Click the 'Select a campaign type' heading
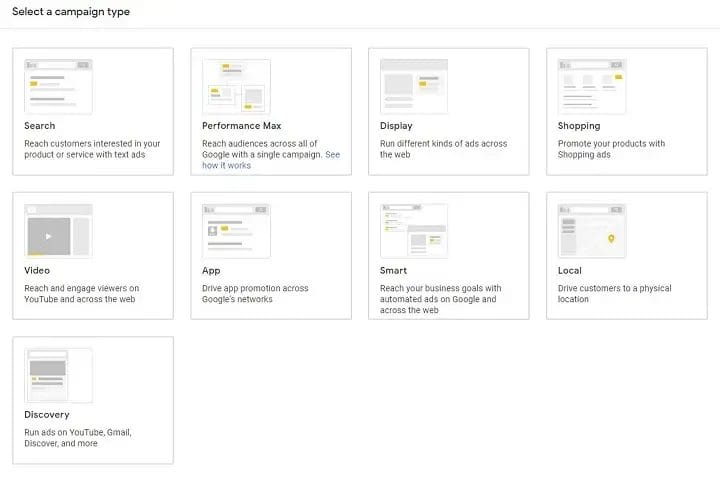Screen dimensions: 720x481 71,11
